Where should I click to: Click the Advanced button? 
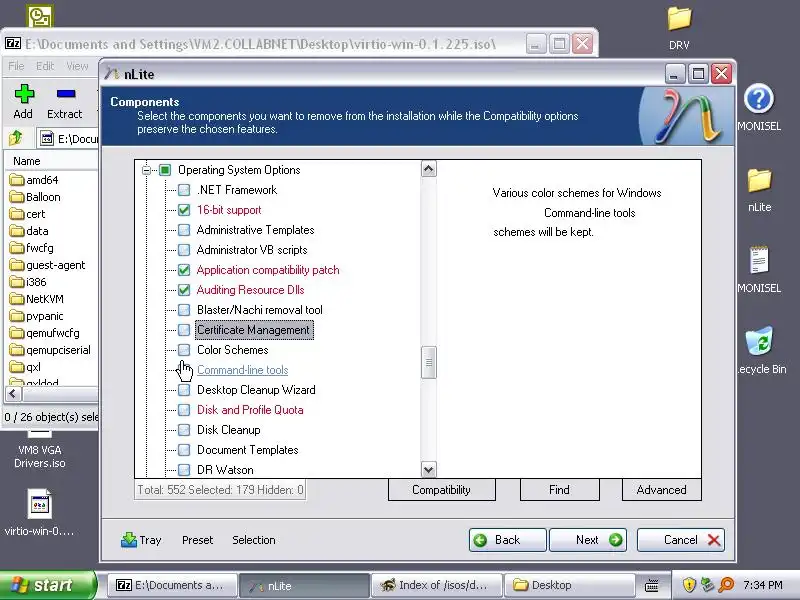(661, 490)
